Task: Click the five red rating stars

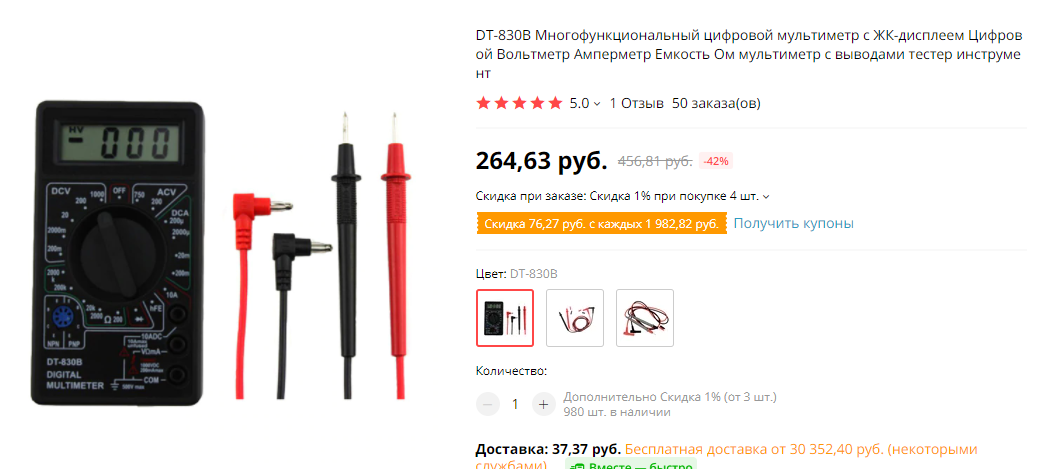Action: pos(519,103)
